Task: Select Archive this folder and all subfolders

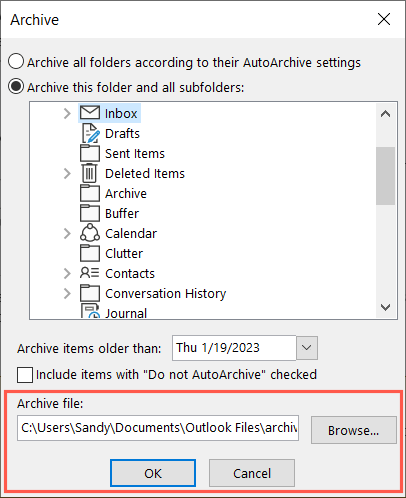Action: click(16, 87)
